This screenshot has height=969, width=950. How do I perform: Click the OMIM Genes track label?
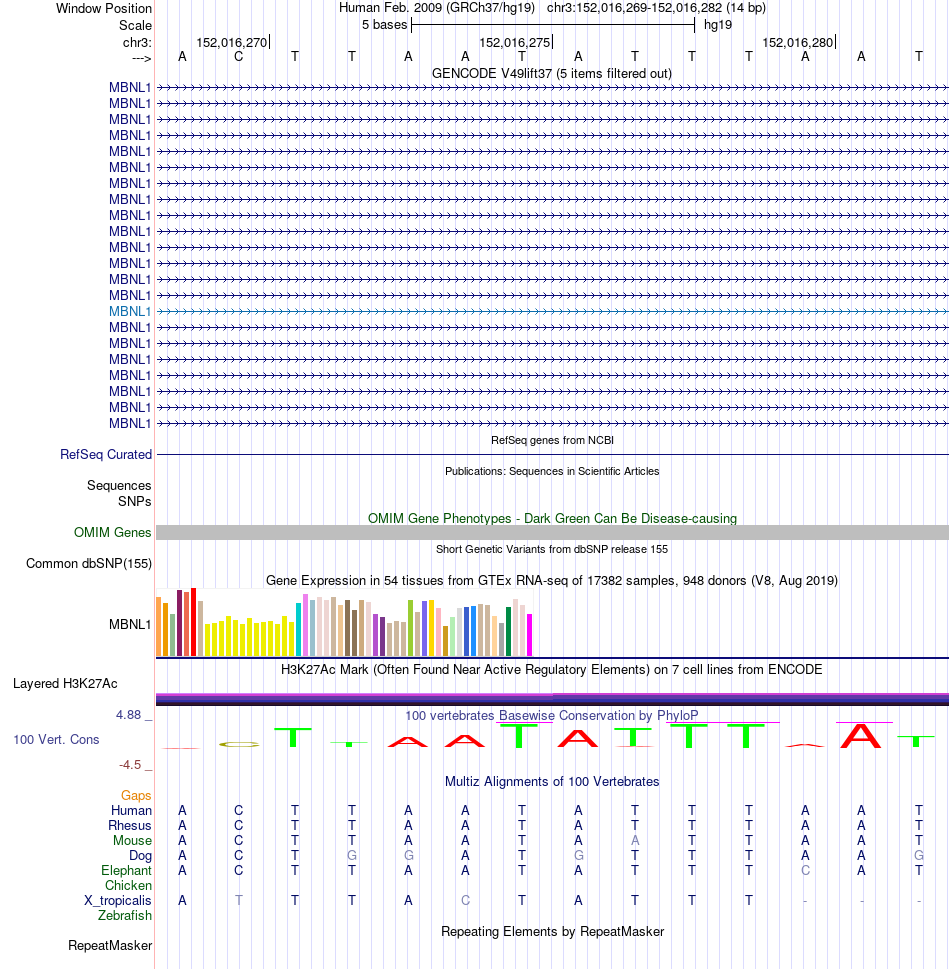click(x=112, y=532)
